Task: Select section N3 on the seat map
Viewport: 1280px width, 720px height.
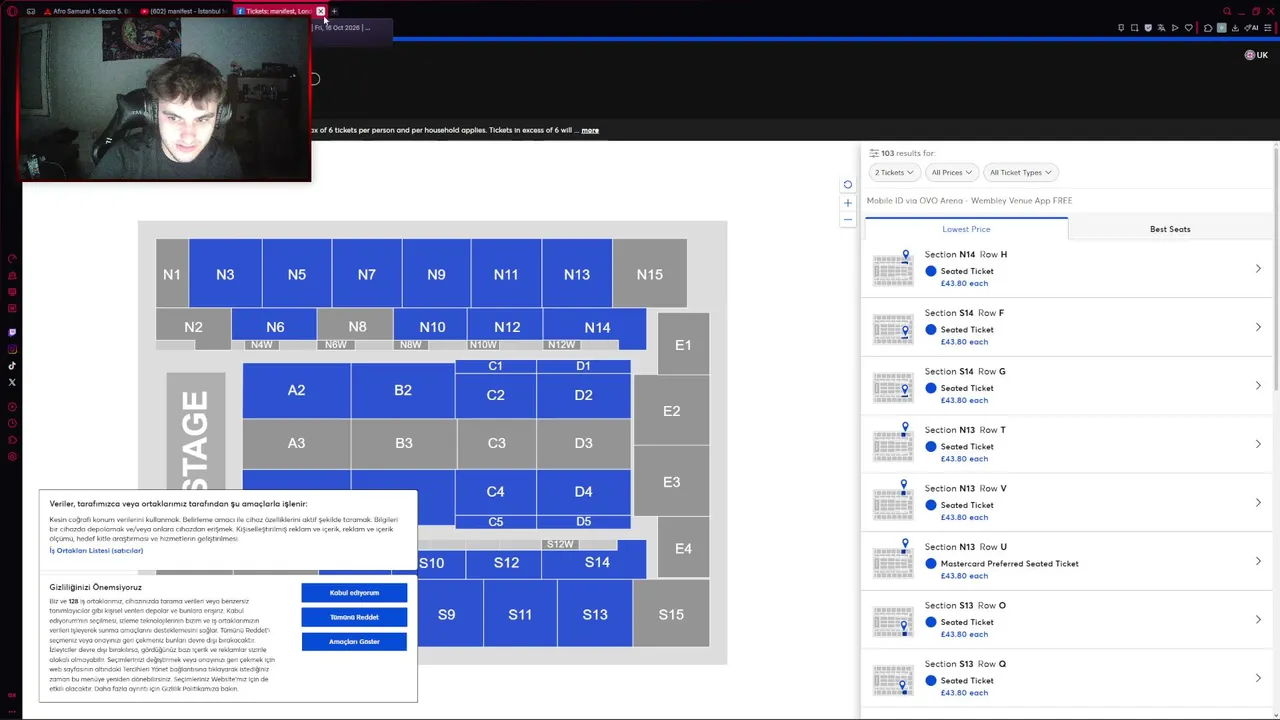Action: click(x=225, y=274)
